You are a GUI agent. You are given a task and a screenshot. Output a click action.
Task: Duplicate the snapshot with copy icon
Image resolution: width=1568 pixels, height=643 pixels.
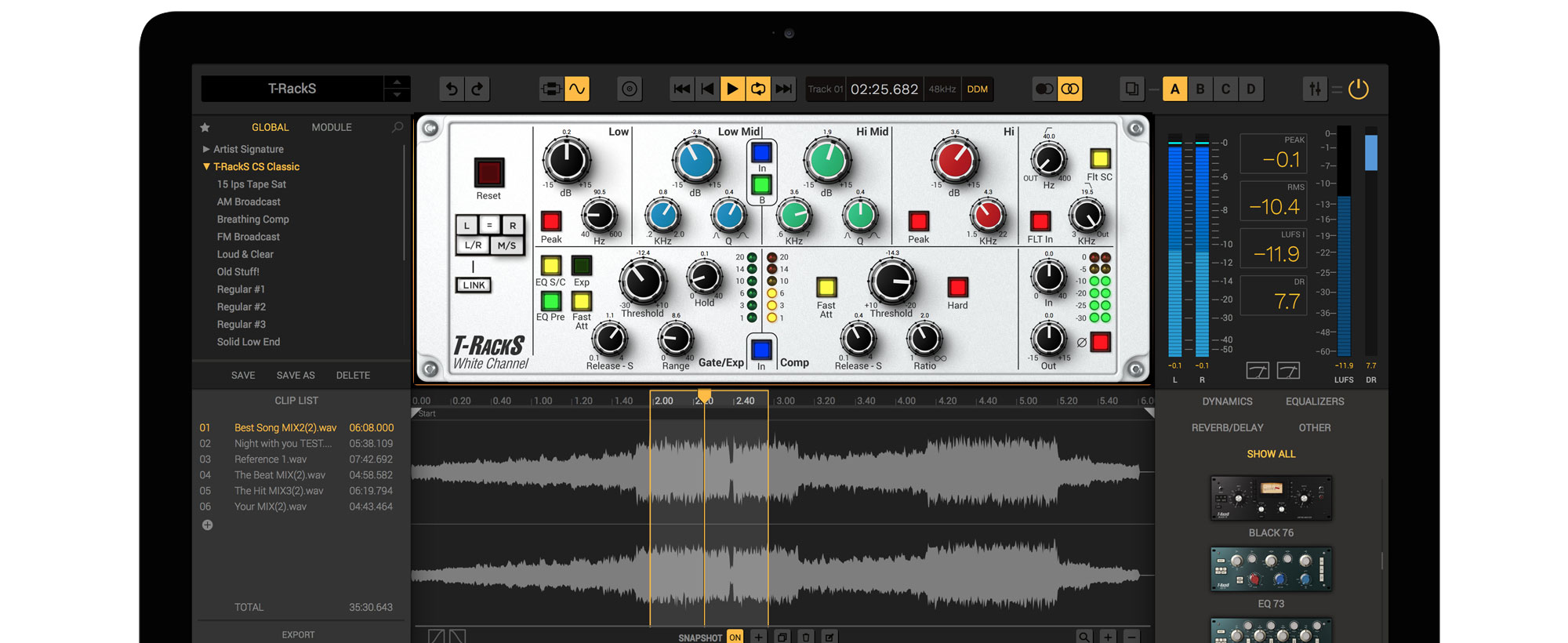pos(782,637)
